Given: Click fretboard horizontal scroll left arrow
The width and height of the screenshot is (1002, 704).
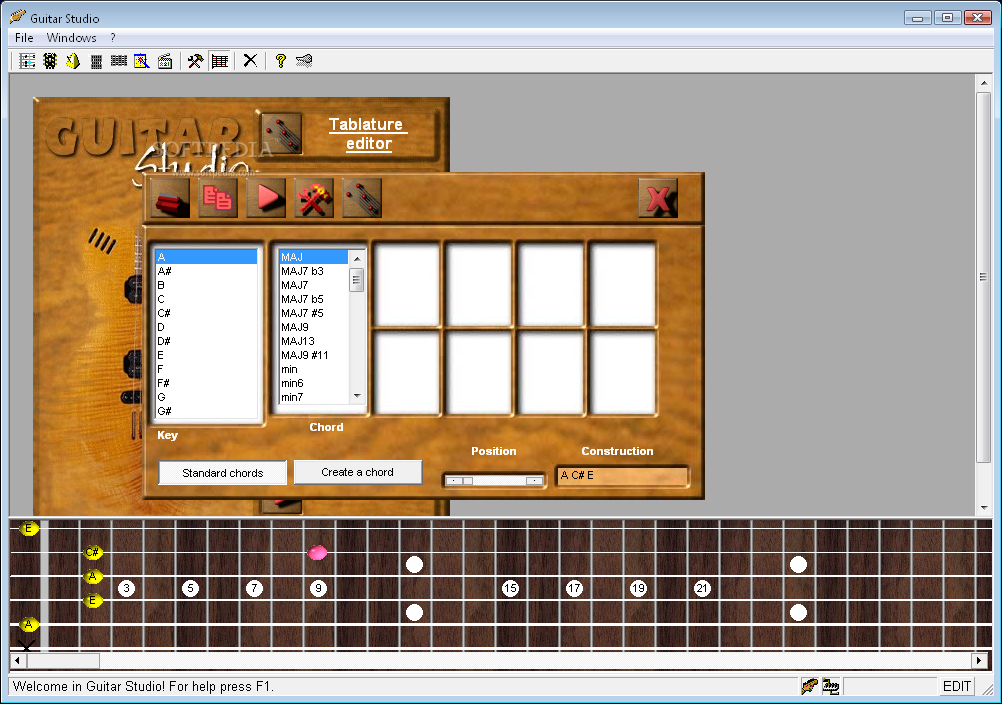Looking at the screenshot, I should pyautogui.click(x=18, y=661).
